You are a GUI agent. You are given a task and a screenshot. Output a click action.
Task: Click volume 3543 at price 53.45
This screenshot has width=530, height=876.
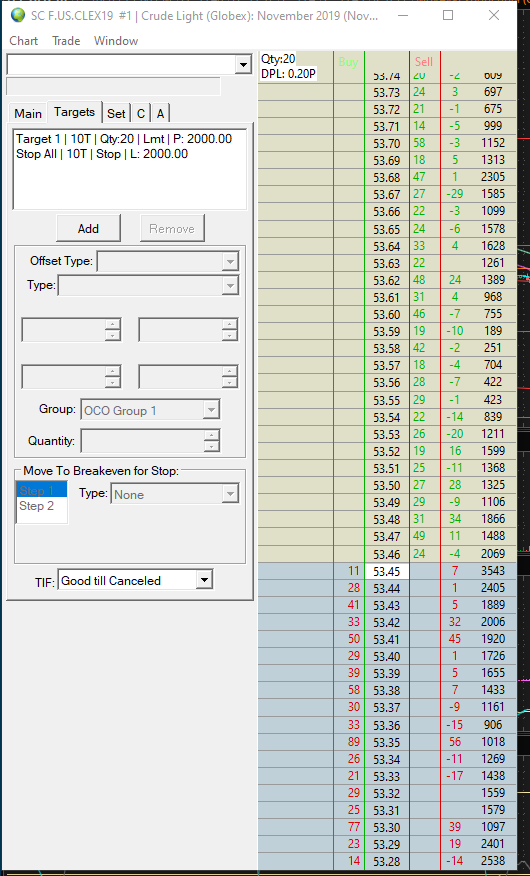click(x=493, y=571)
